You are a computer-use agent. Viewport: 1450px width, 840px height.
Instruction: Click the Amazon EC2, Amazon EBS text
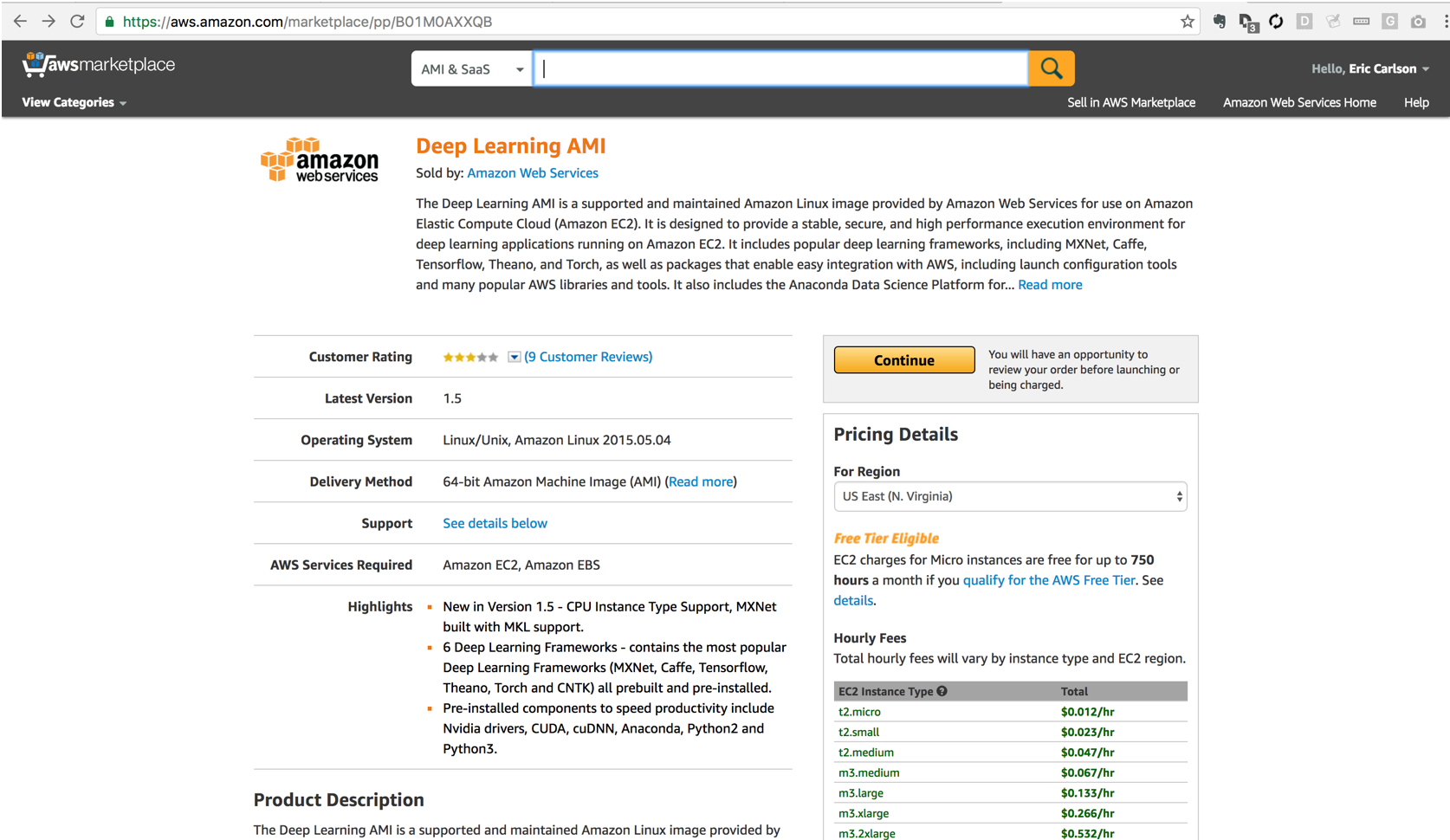point(521,565)
